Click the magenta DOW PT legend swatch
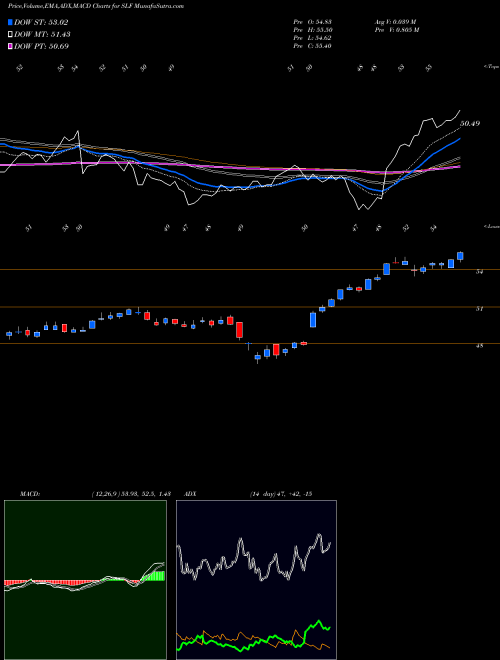This screenshot has width=500, height=660. tap(10, 46)
